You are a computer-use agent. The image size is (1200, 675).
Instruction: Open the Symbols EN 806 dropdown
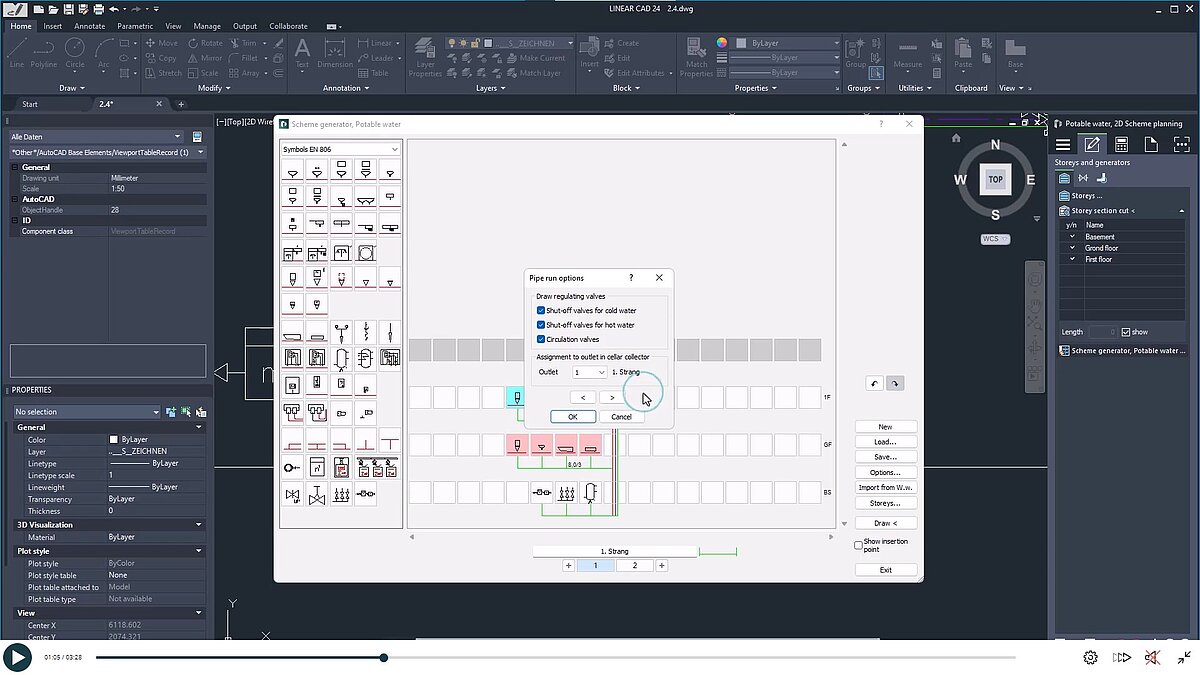(x=394, y=148)
